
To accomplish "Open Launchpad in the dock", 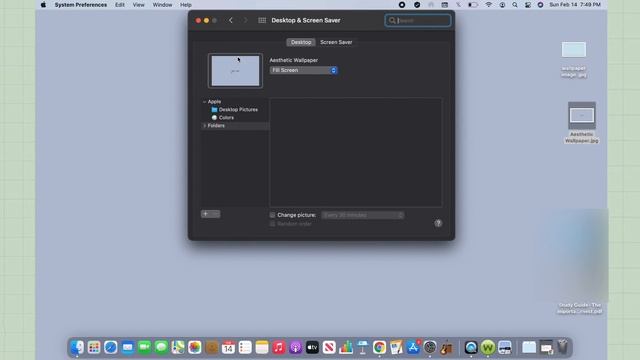I will [x=94, y=347].
